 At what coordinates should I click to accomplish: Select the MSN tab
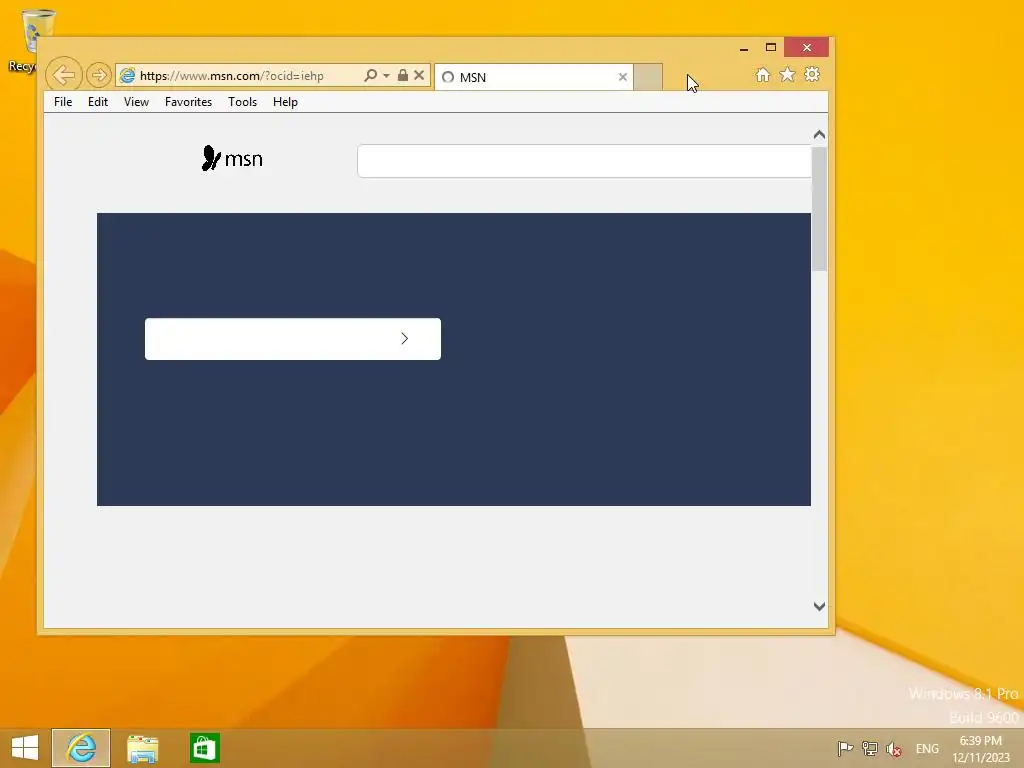coord(534,77)
